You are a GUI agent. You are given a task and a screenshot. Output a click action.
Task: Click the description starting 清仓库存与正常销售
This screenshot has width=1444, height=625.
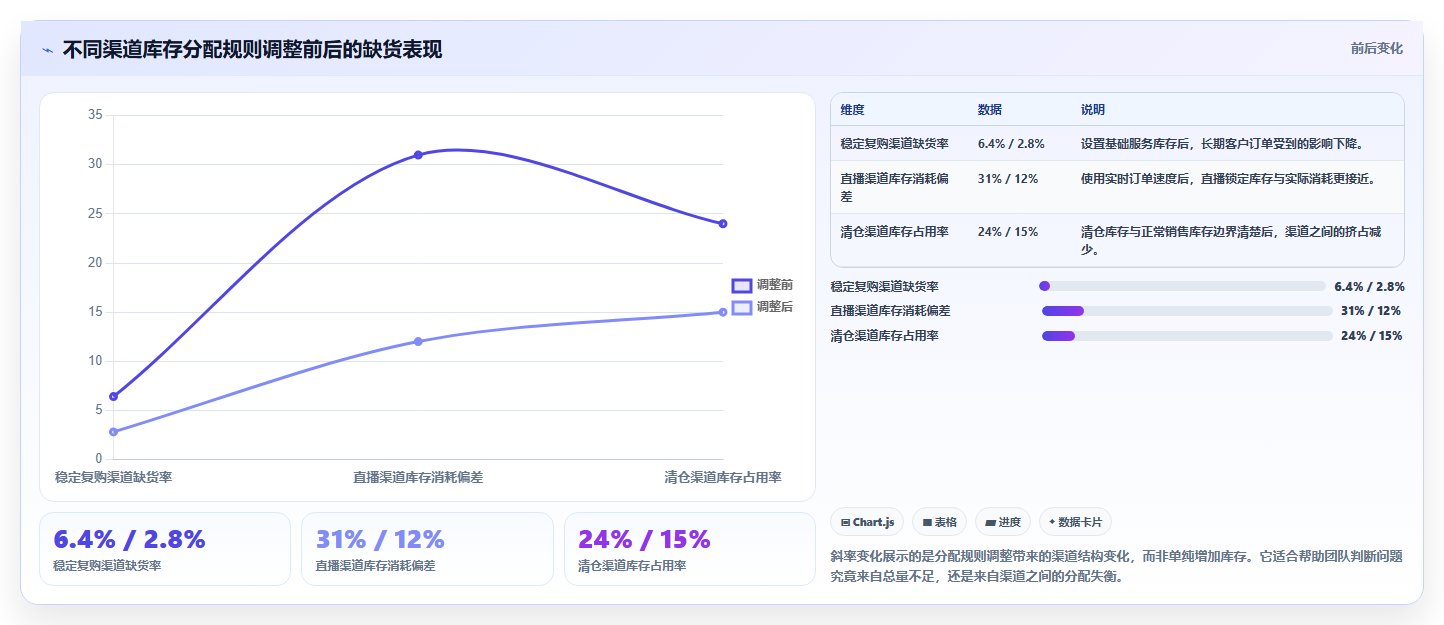click(1231, 240)
